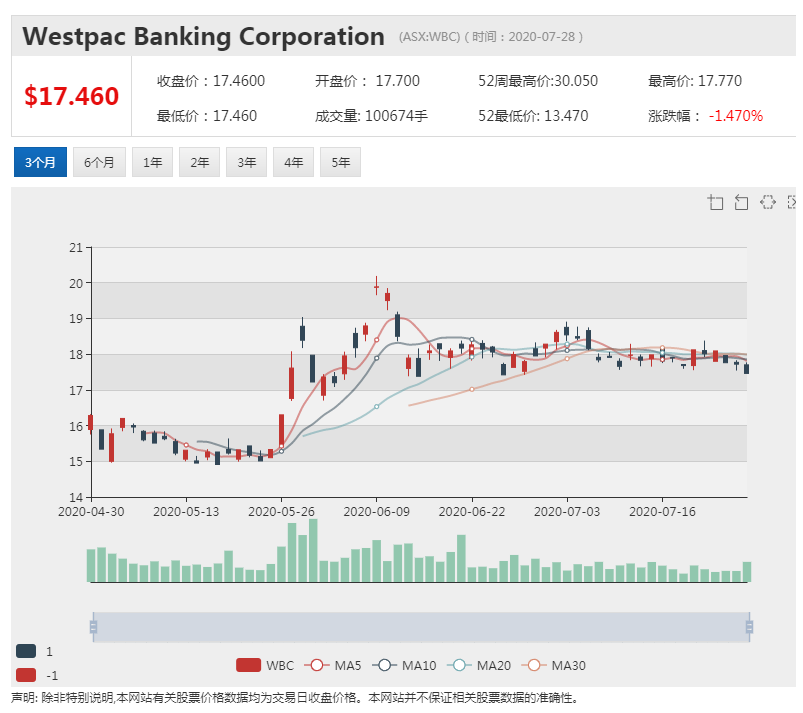Hide the MA20 moving average series
Screen dimensions: 803x713
click(x=479, y=665)
